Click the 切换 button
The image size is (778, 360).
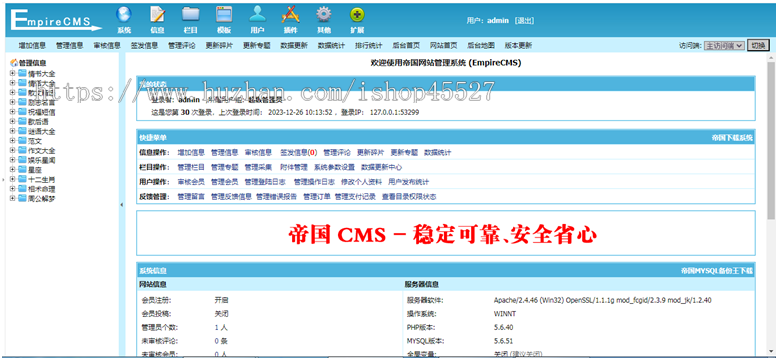click(x=758, y=45)
